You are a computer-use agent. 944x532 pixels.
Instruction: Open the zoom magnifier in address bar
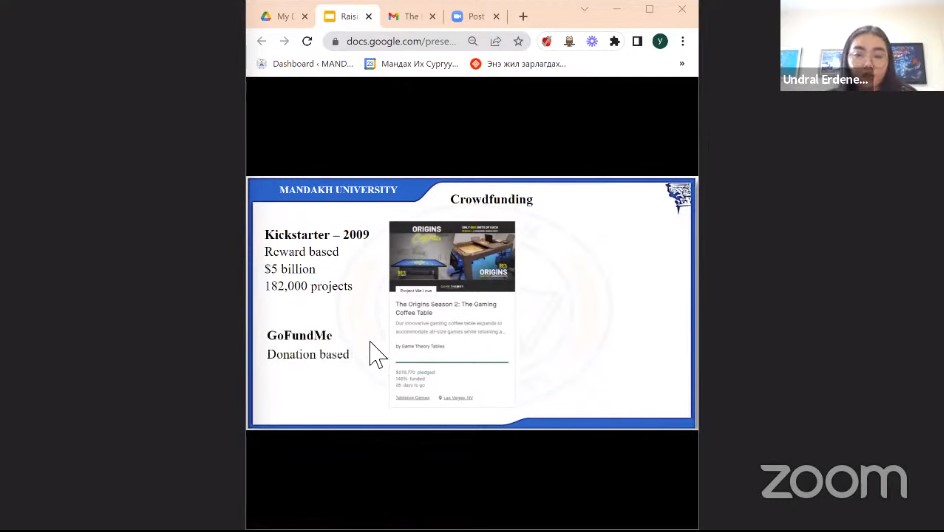pyautogui.click(x=473, y=41)
